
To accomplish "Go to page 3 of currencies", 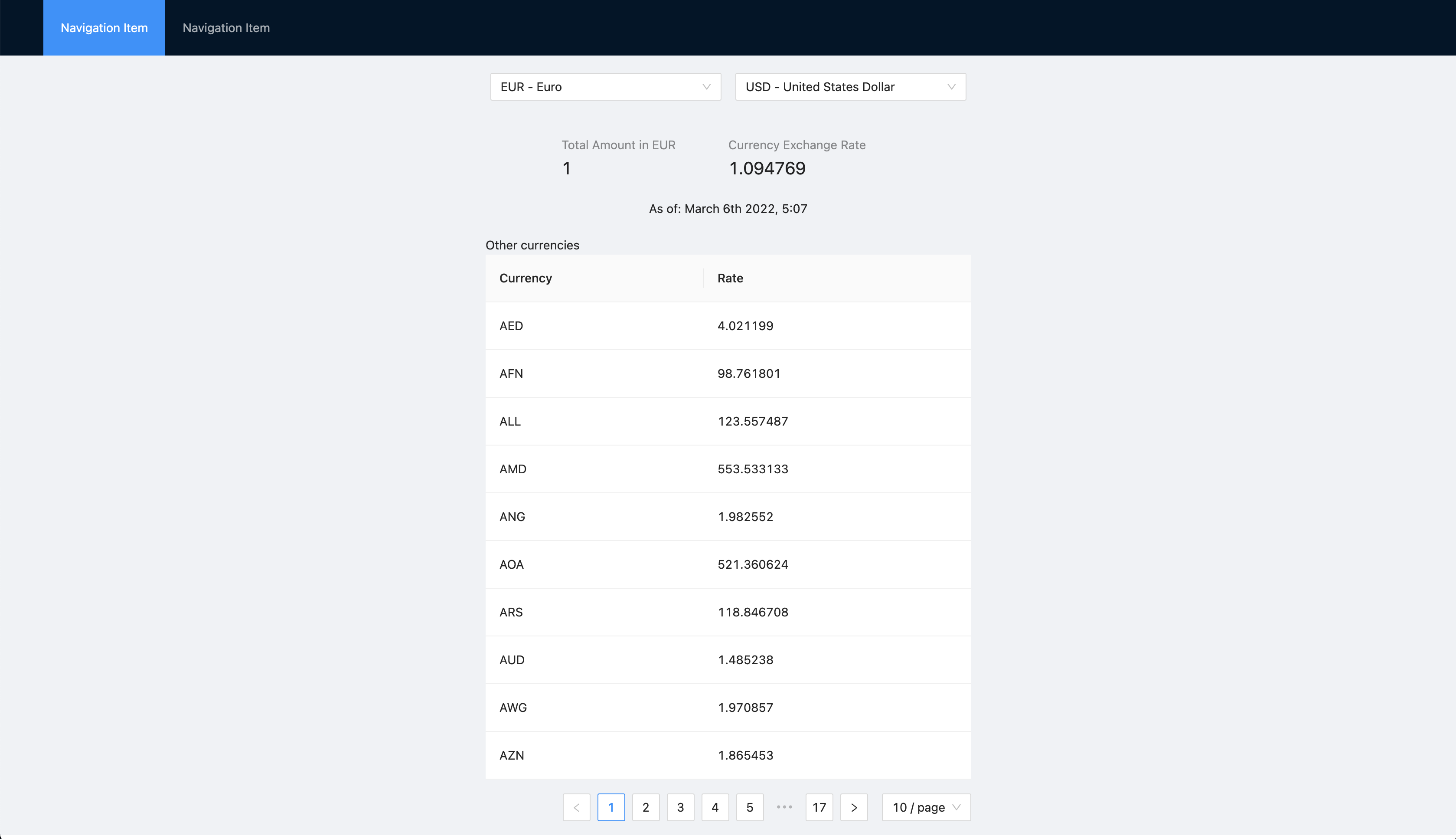I will (x=680, y=807).
